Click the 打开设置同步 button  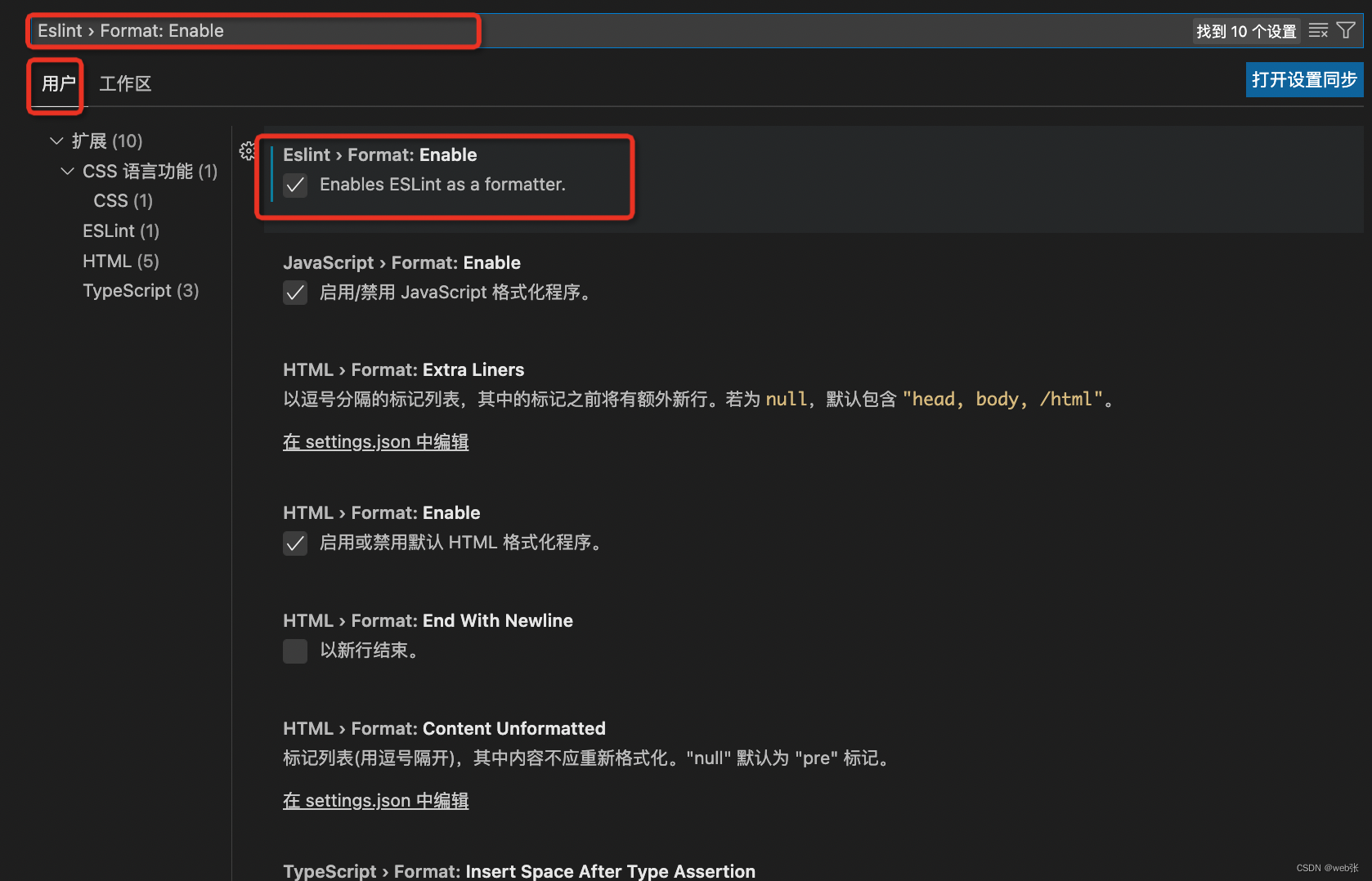pyautogui.click(x=1304, y=80)
